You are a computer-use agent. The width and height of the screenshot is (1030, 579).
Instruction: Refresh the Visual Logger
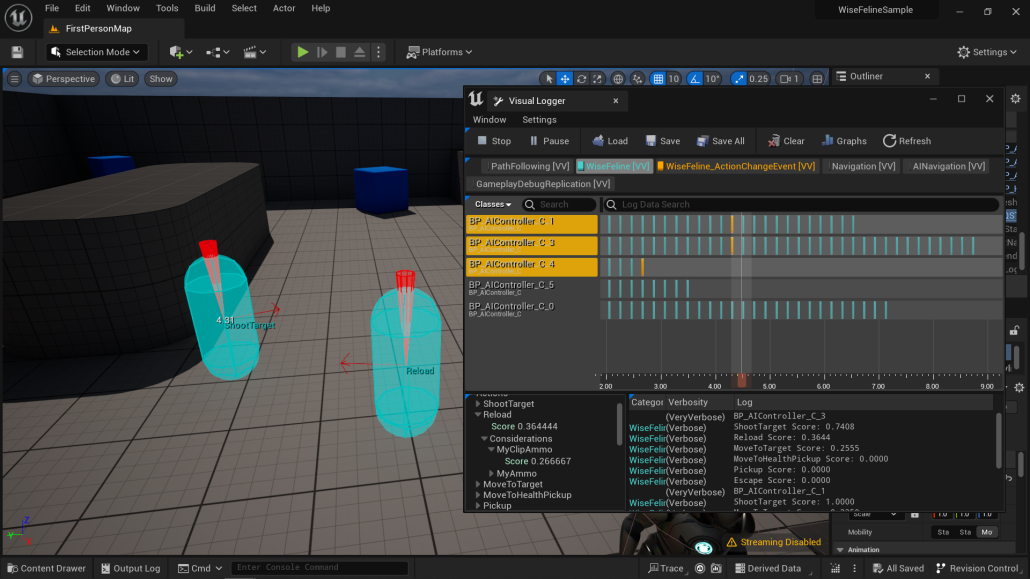907,141
